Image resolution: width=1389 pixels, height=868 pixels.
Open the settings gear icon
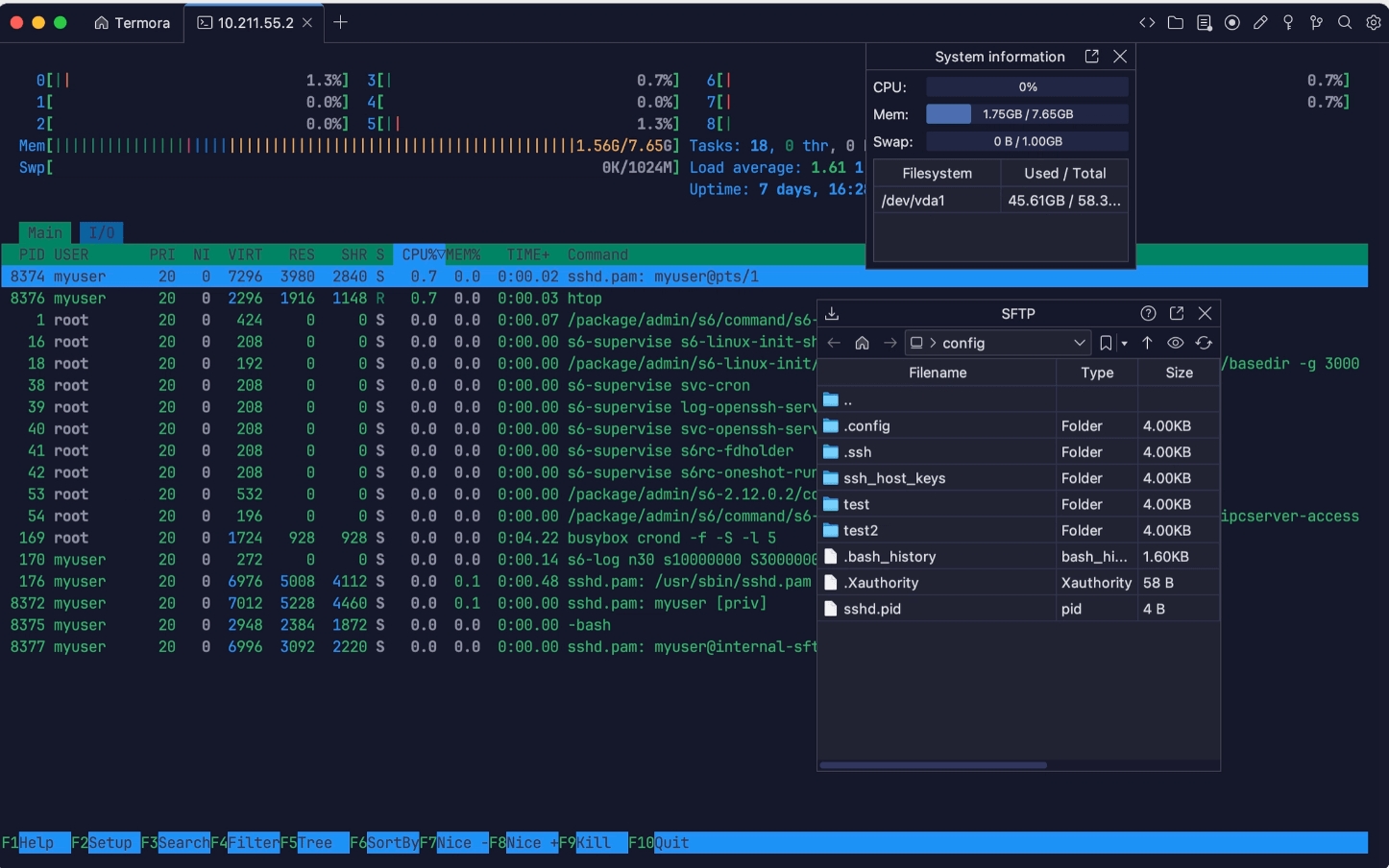1373,22
